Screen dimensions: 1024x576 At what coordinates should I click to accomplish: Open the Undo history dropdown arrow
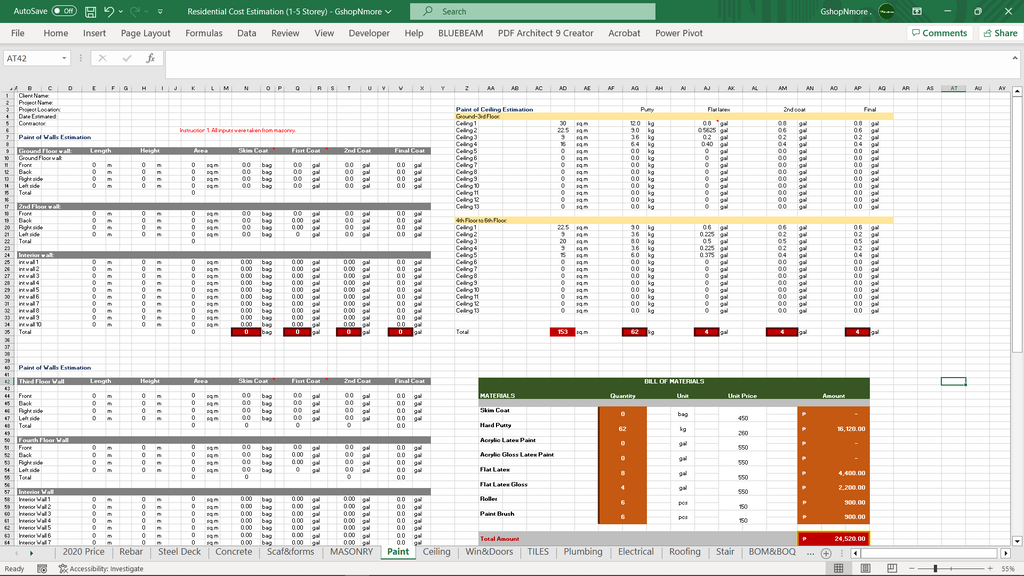[121, 12]
